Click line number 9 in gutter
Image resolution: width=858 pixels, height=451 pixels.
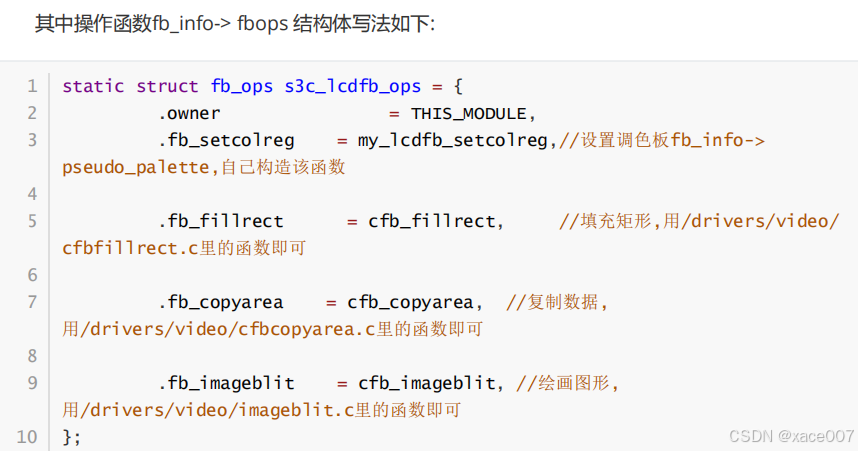click(x=32, y=383)
